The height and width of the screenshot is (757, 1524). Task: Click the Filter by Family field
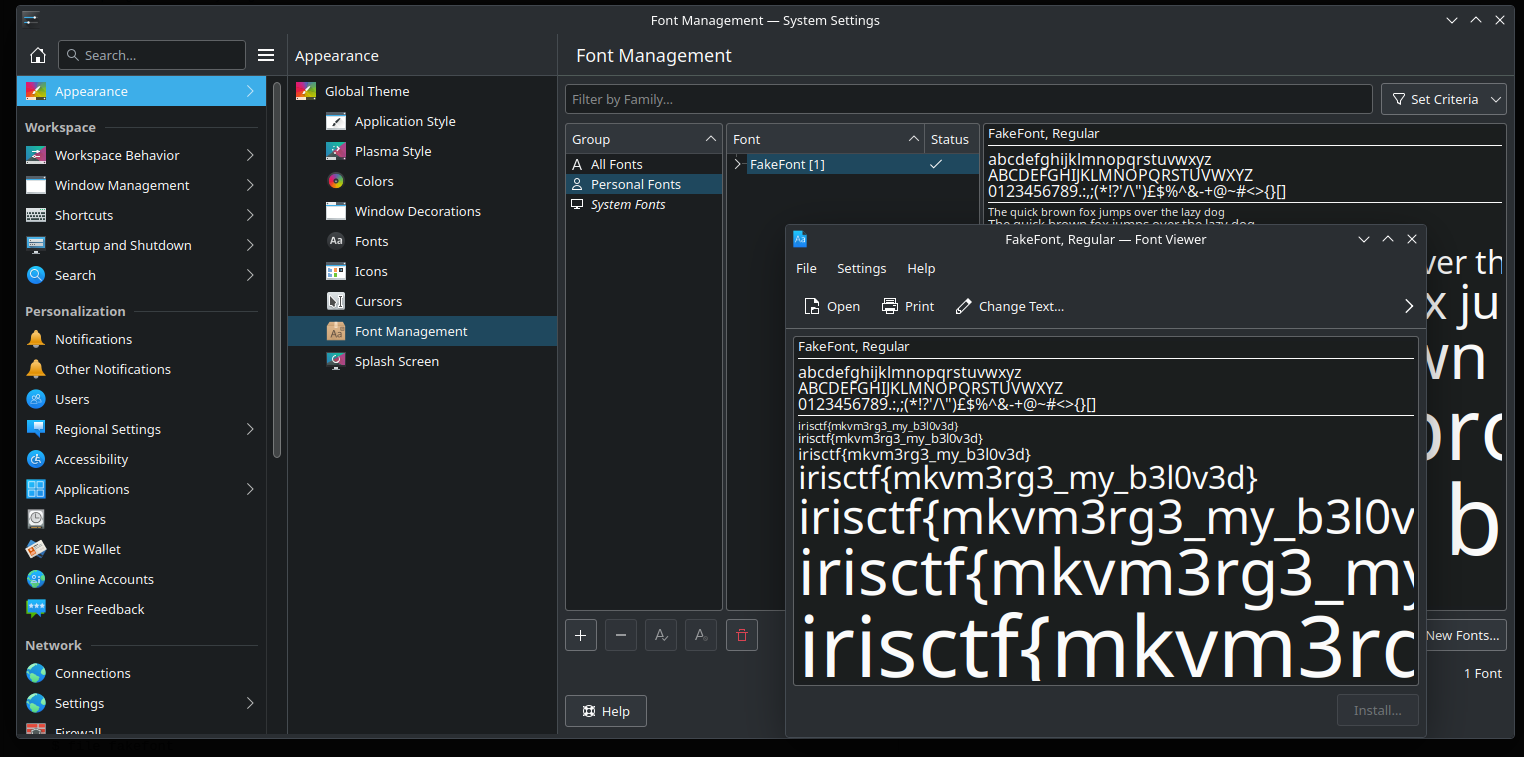coord(968,99)
